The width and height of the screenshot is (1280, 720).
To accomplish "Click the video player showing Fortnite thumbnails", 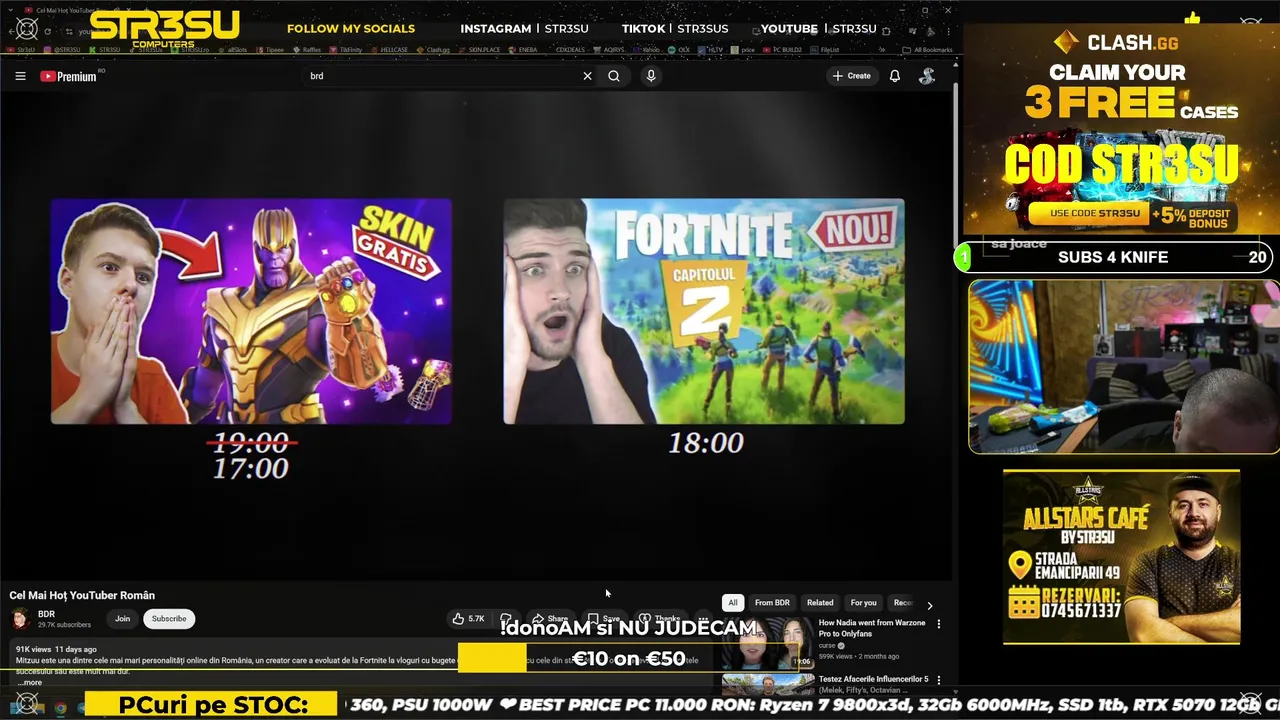I will [476, 335].
